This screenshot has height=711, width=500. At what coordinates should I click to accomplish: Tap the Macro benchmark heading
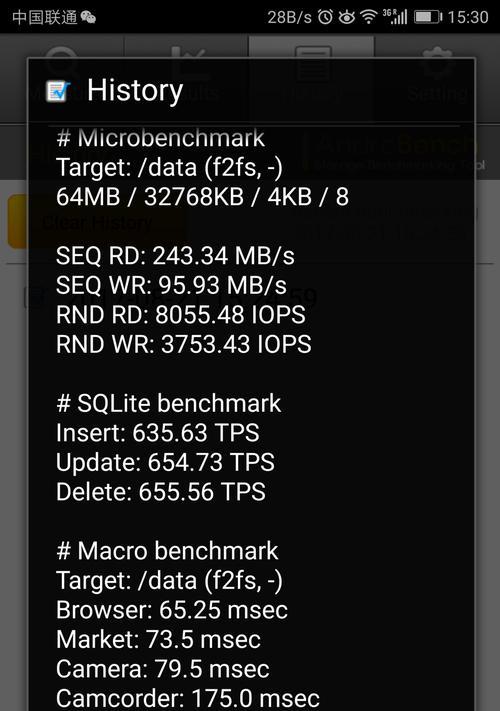click(167, 551)
